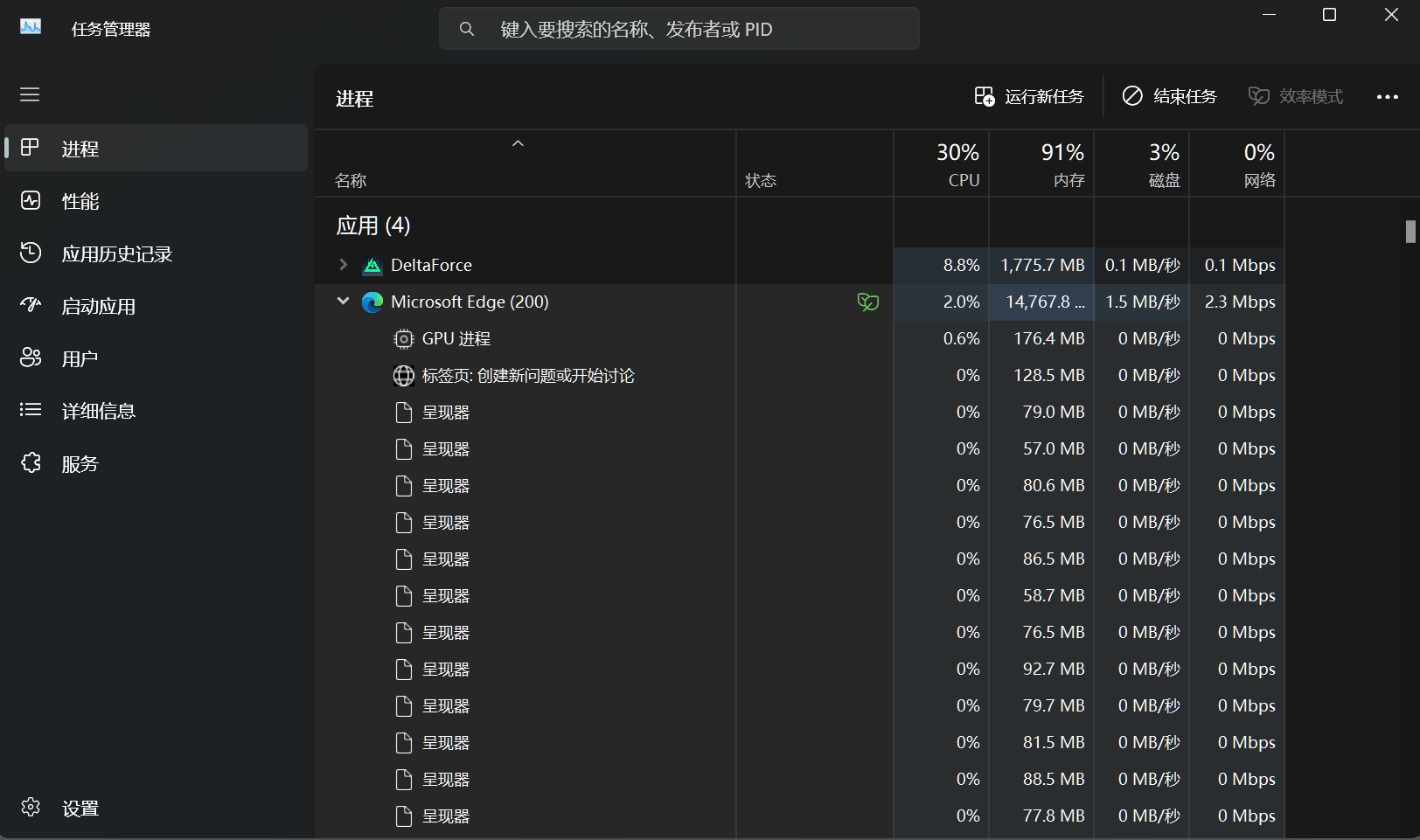The width and height of the screenshot is (1420, 840).
Task: Open 设置 (Settings) in the sidebar
Action: [x=157, y=809]
